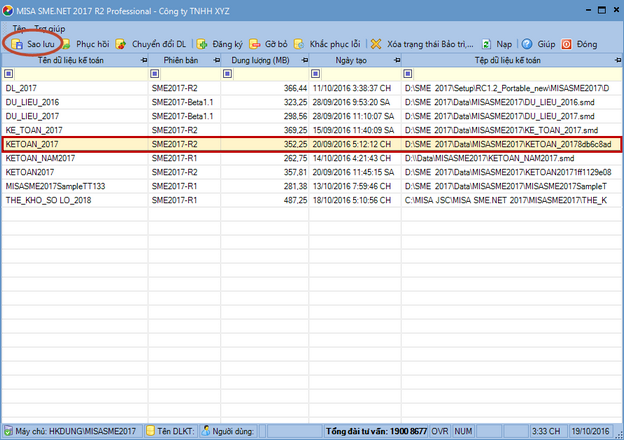Image resolution: width=624 pixels, height=440 pixels.
Task: Select the DU_LIEU_2016 row
Action: click(x=312, y=102)
